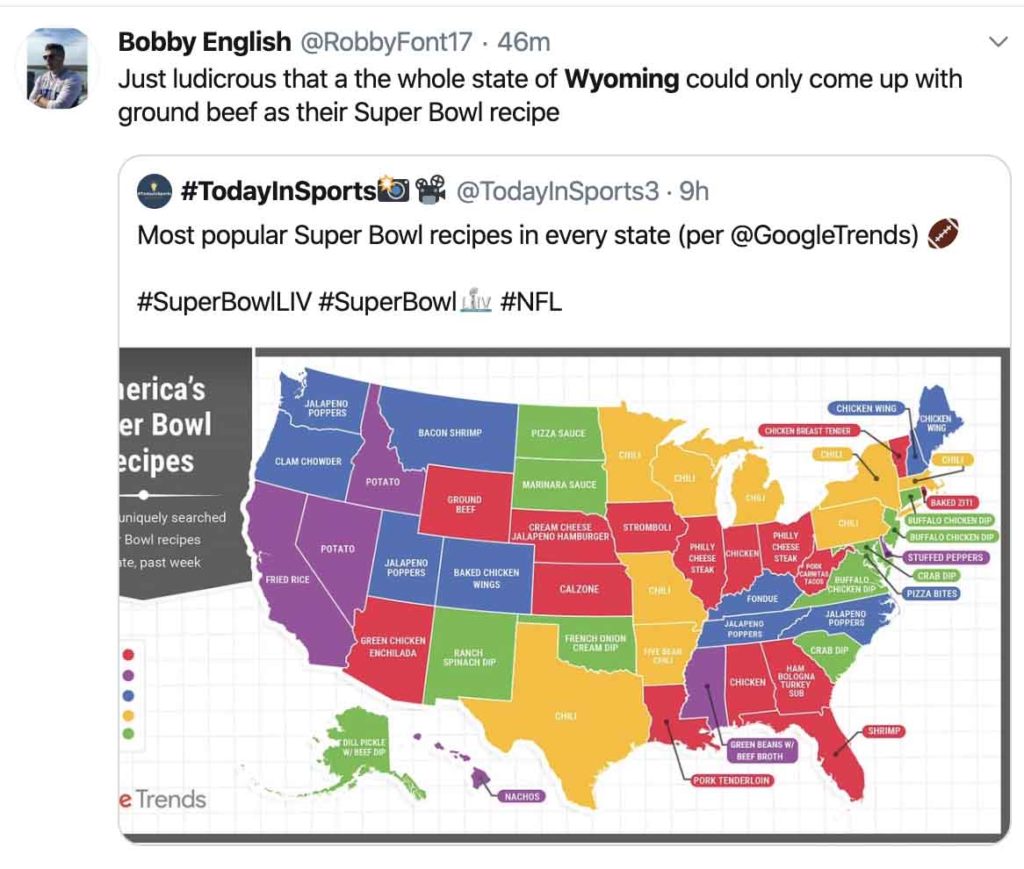Click the Nachos label for Hawaii
Screen dimensions: 1024x869
pos(522,796)
